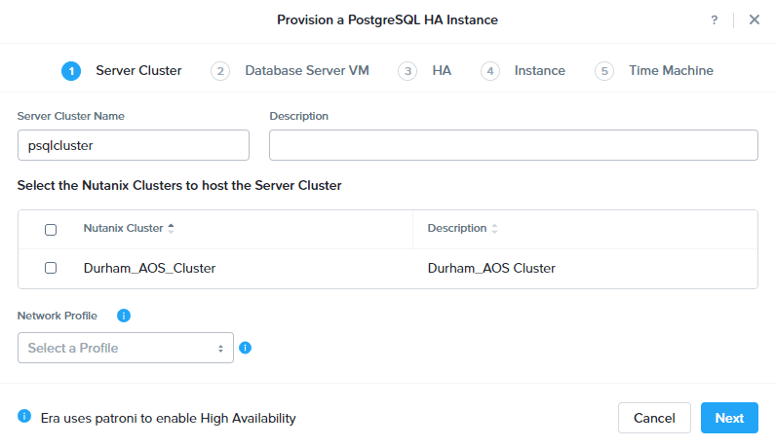Click the Cancel button
This screenshot has height=448, width=776.
[x=654, y=418]
